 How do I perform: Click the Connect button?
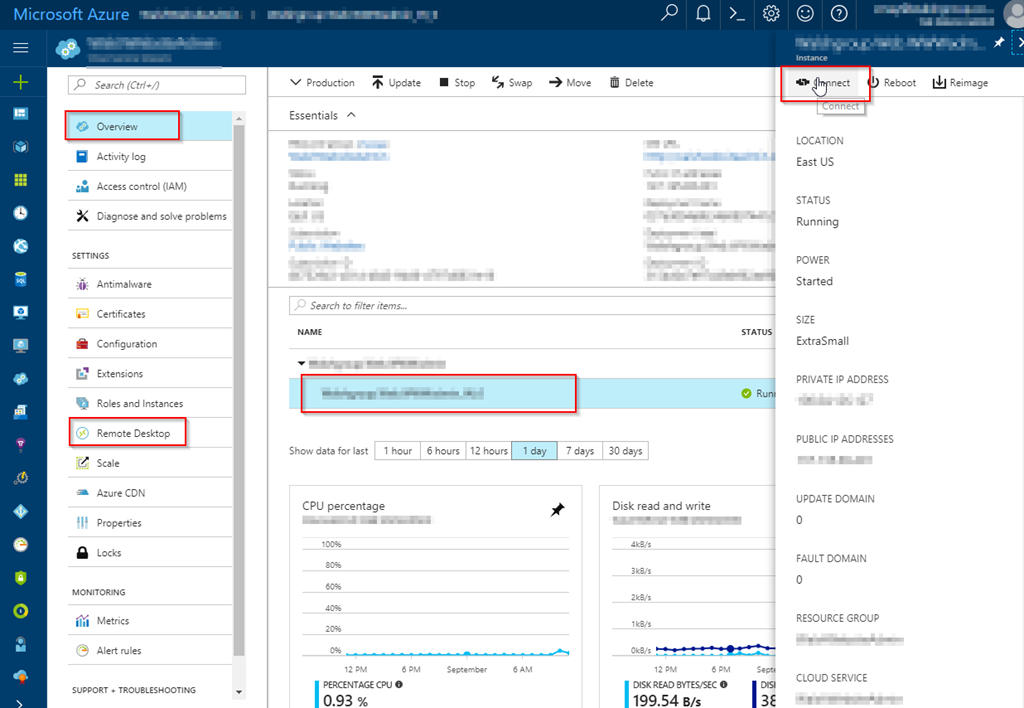824,83
